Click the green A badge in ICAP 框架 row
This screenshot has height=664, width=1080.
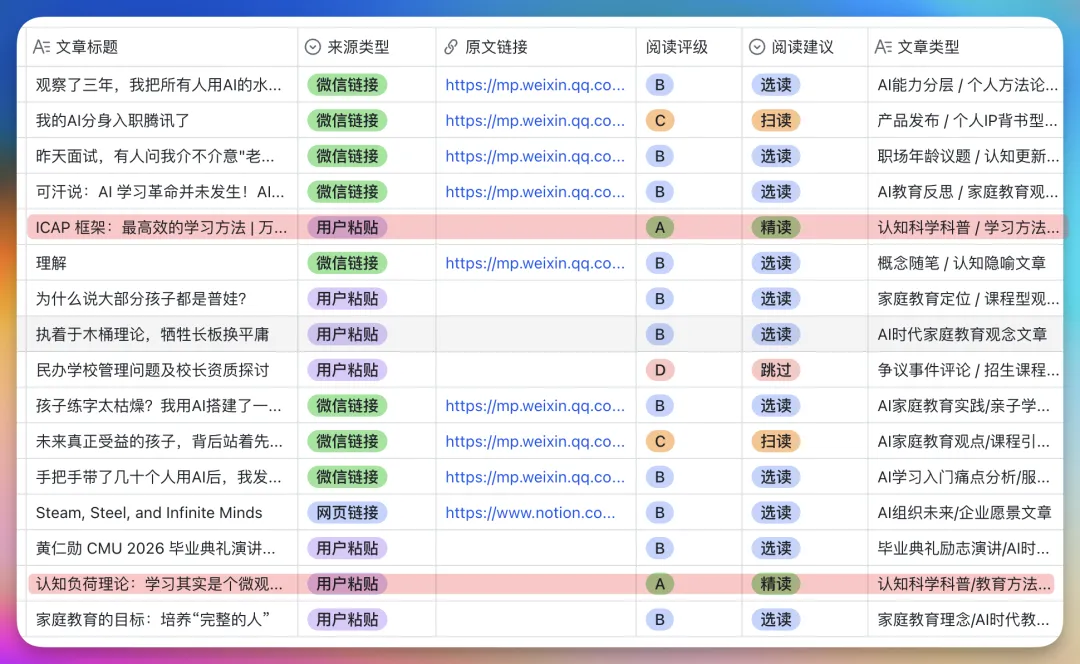click(660, 227)
